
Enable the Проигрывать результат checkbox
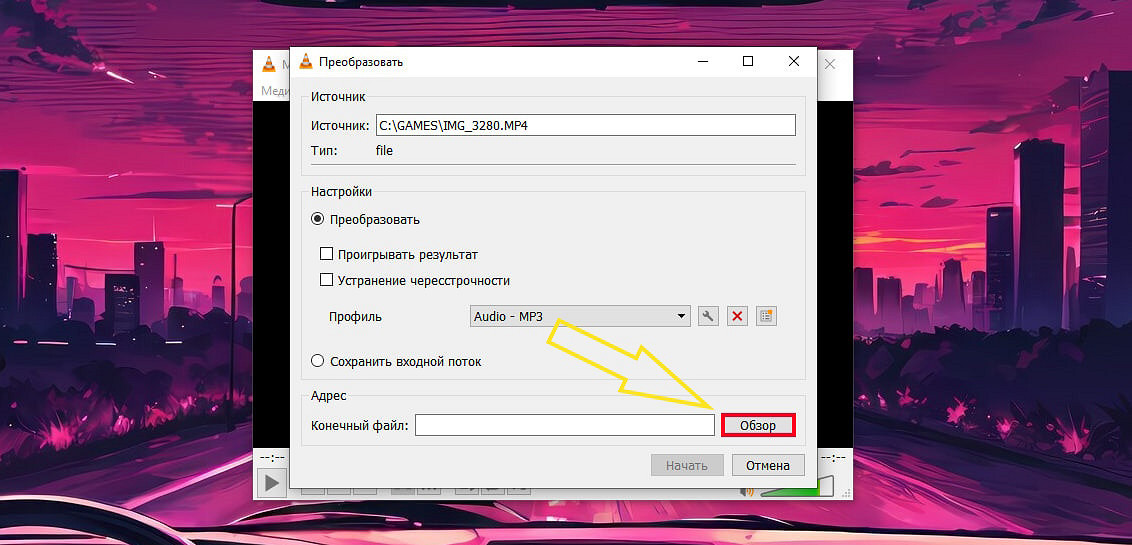(326, 254)
